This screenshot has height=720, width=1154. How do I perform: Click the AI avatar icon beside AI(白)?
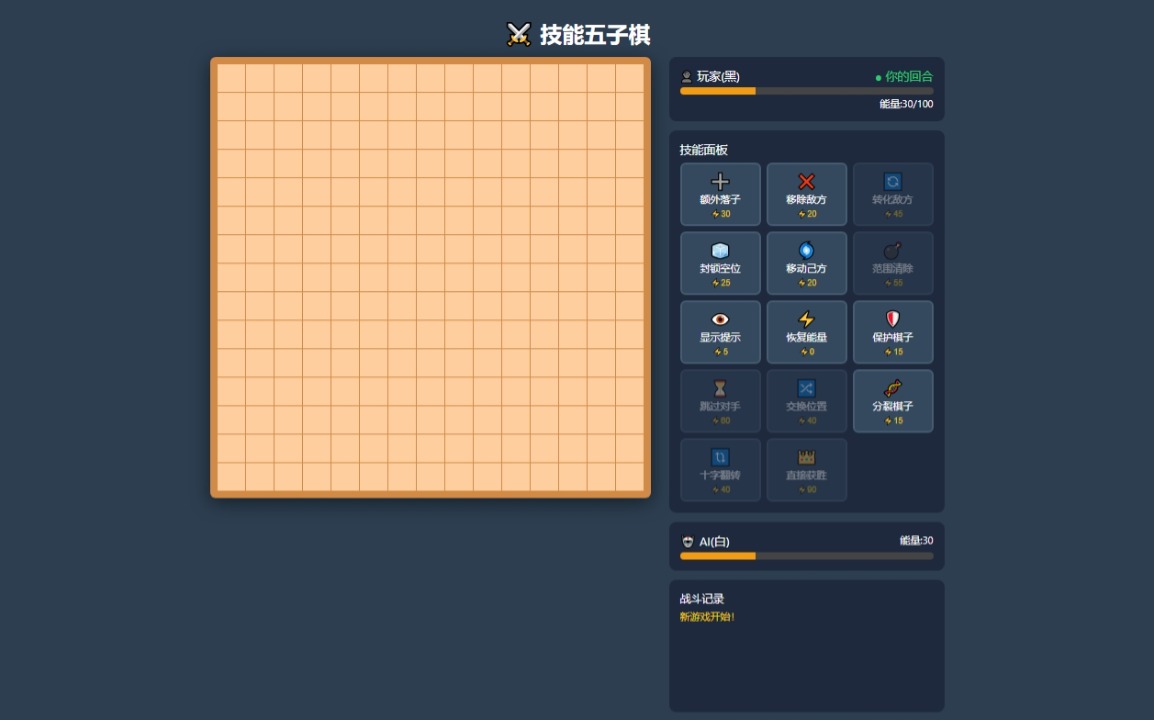(x=687, y=542)
